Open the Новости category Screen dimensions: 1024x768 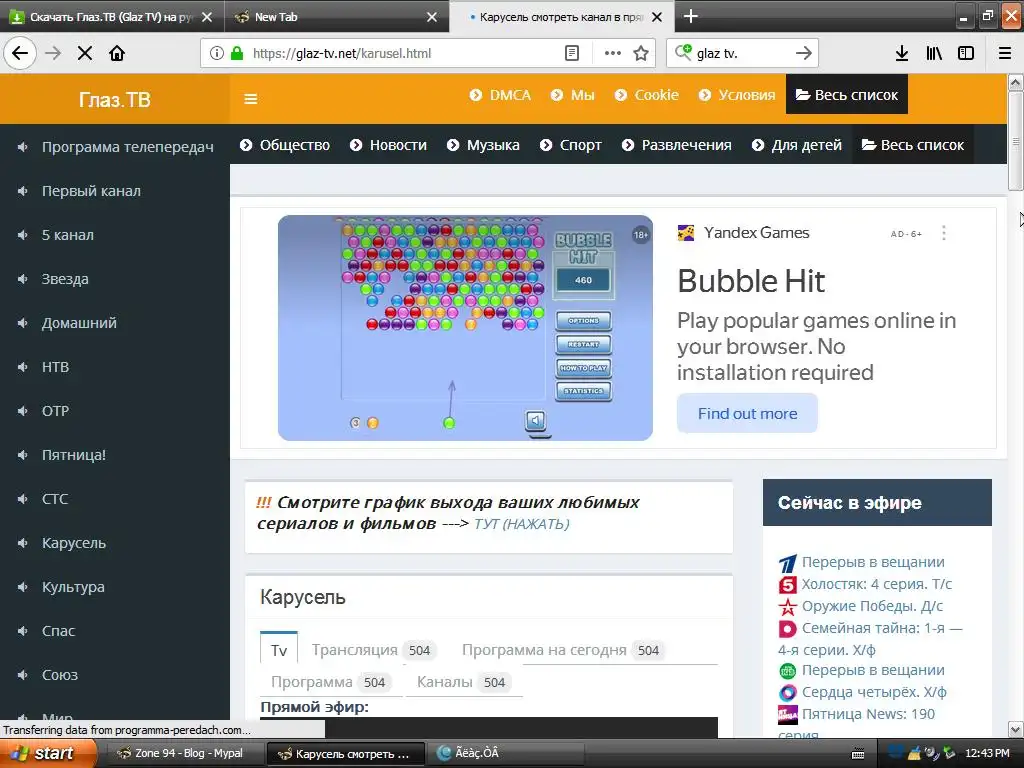[389, 145]
